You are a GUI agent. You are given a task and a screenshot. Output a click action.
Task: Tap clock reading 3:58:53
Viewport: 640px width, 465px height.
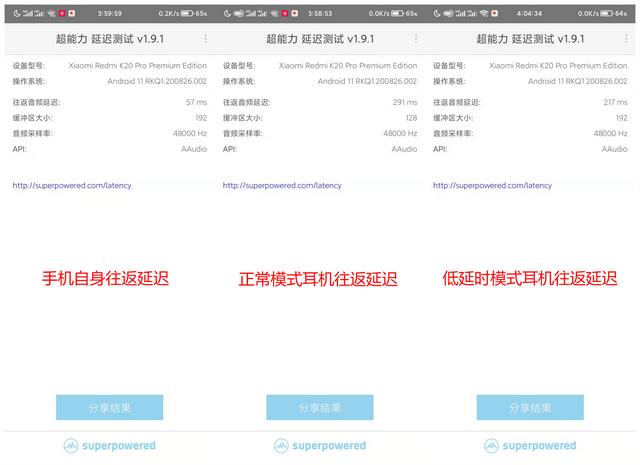pos(320,13)
